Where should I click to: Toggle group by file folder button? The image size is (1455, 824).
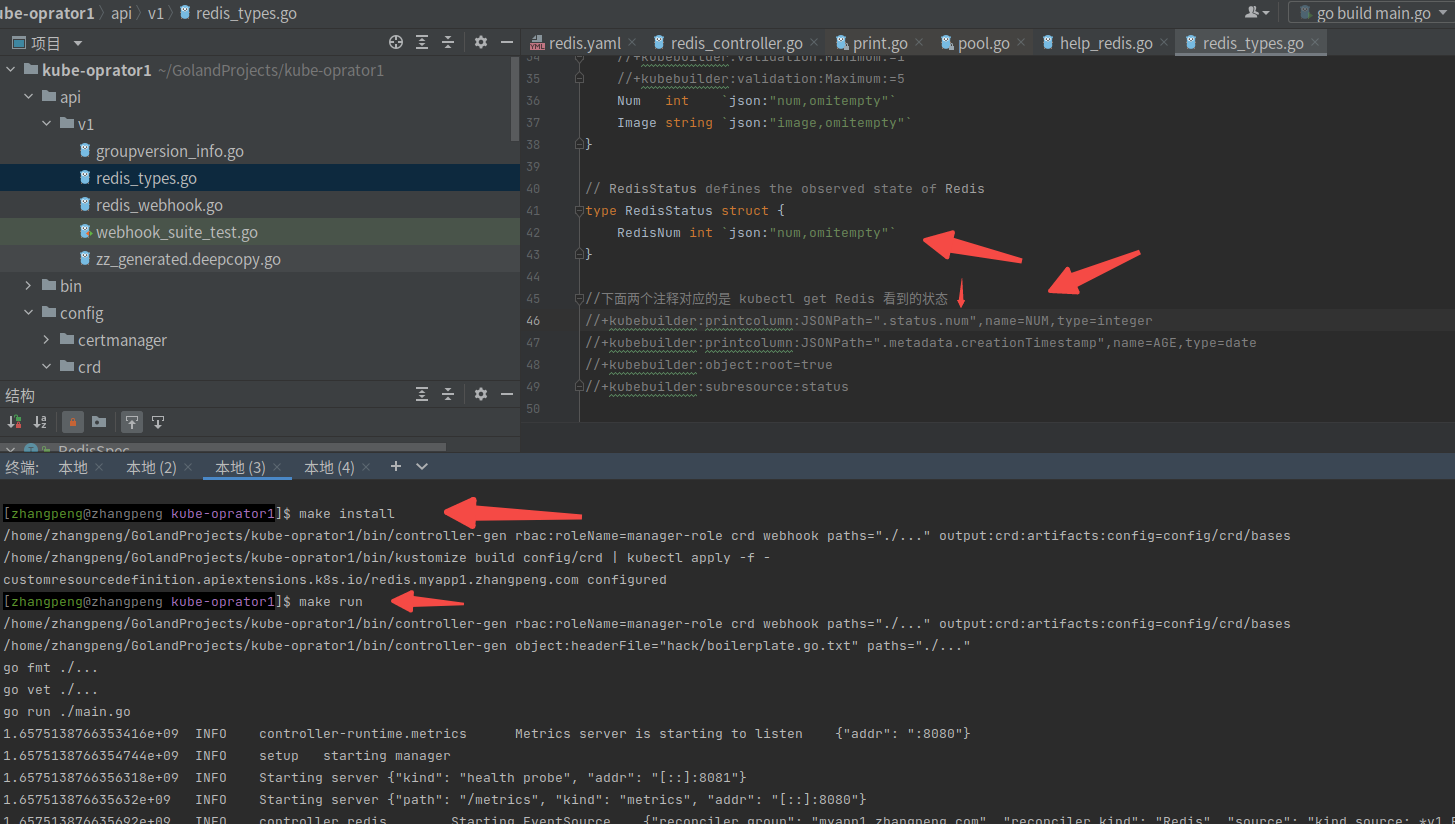pyautogui.click(x=98, y=422)
